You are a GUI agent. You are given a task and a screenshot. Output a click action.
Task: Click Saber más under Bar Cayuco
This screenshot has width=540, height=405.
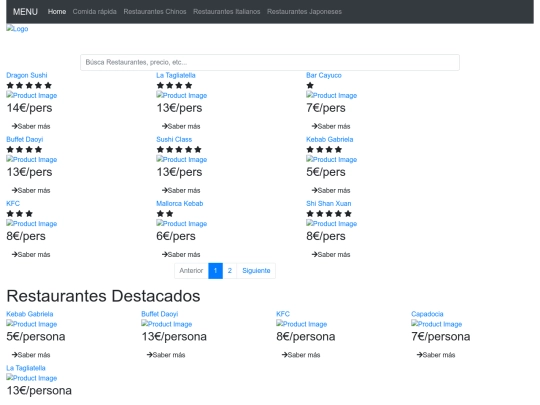tap(331, 126)
